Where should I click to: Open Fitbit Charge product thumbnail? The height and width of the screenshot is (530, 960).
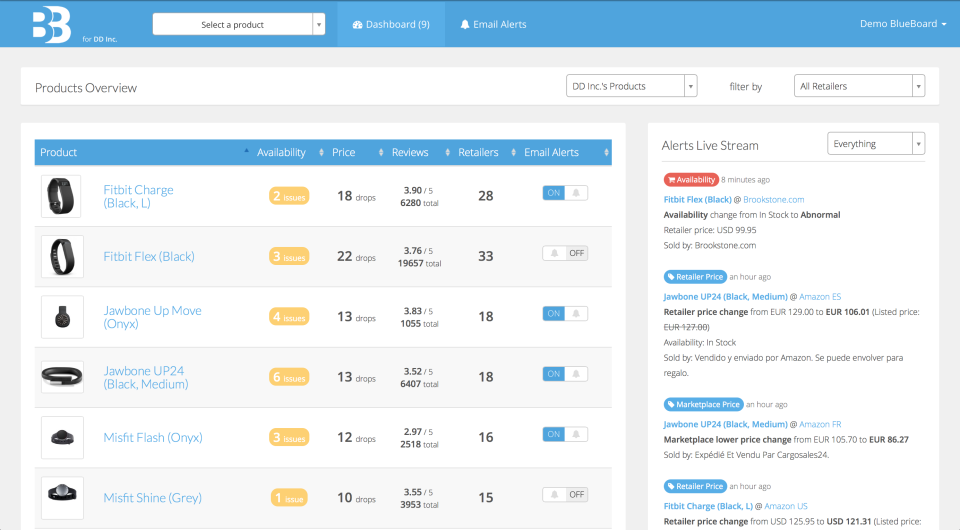pos(61,196)
